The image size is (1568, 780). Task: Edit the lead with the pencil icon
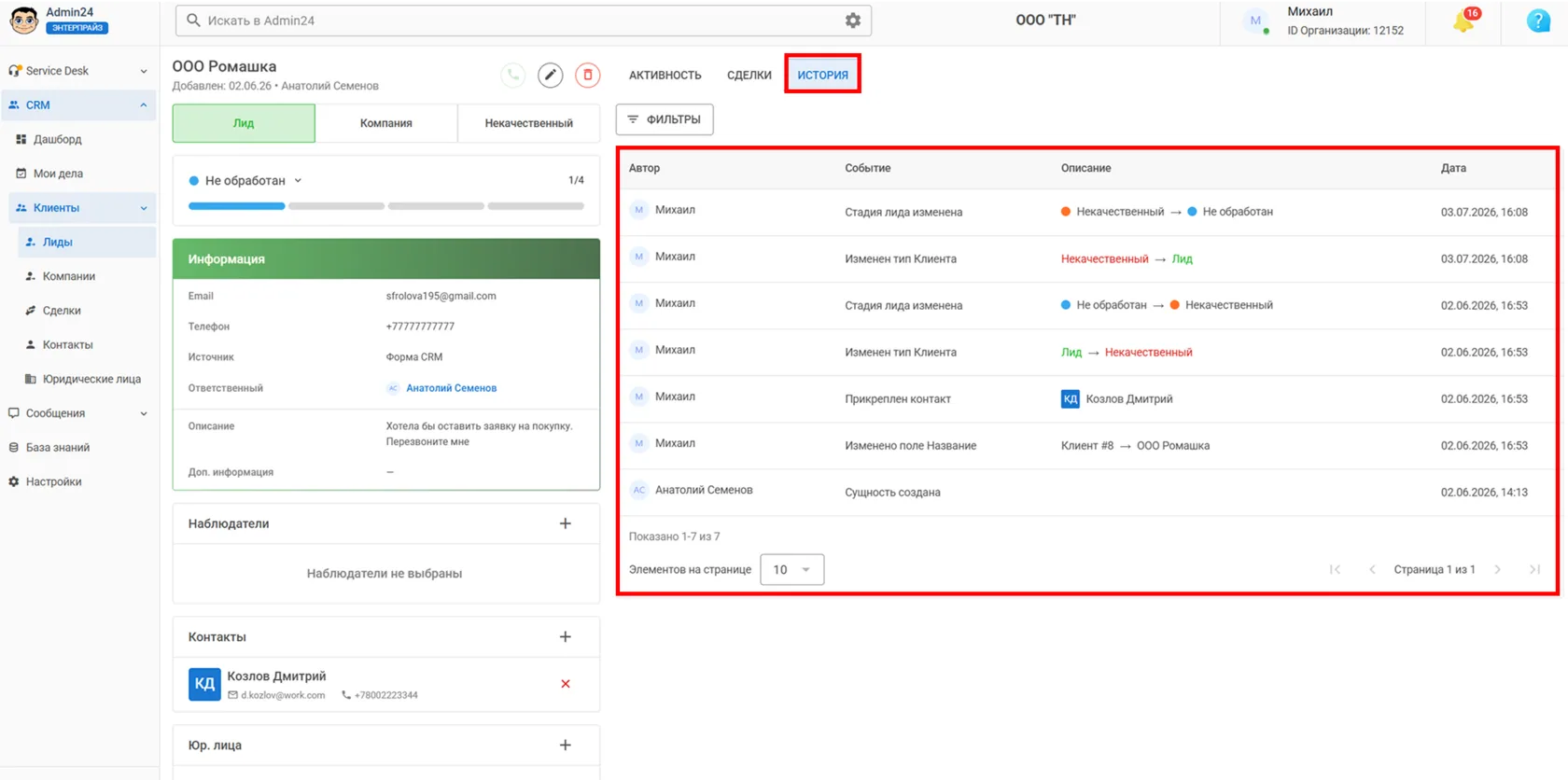pos(551,75)
